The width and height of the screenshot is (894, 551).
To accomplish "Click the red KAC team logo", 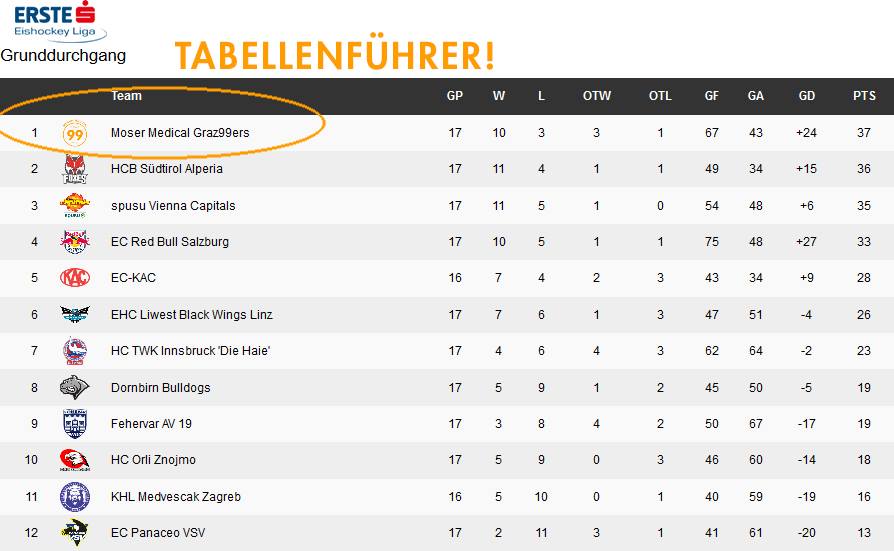I will pyautogui.click(x=75, y=278).
